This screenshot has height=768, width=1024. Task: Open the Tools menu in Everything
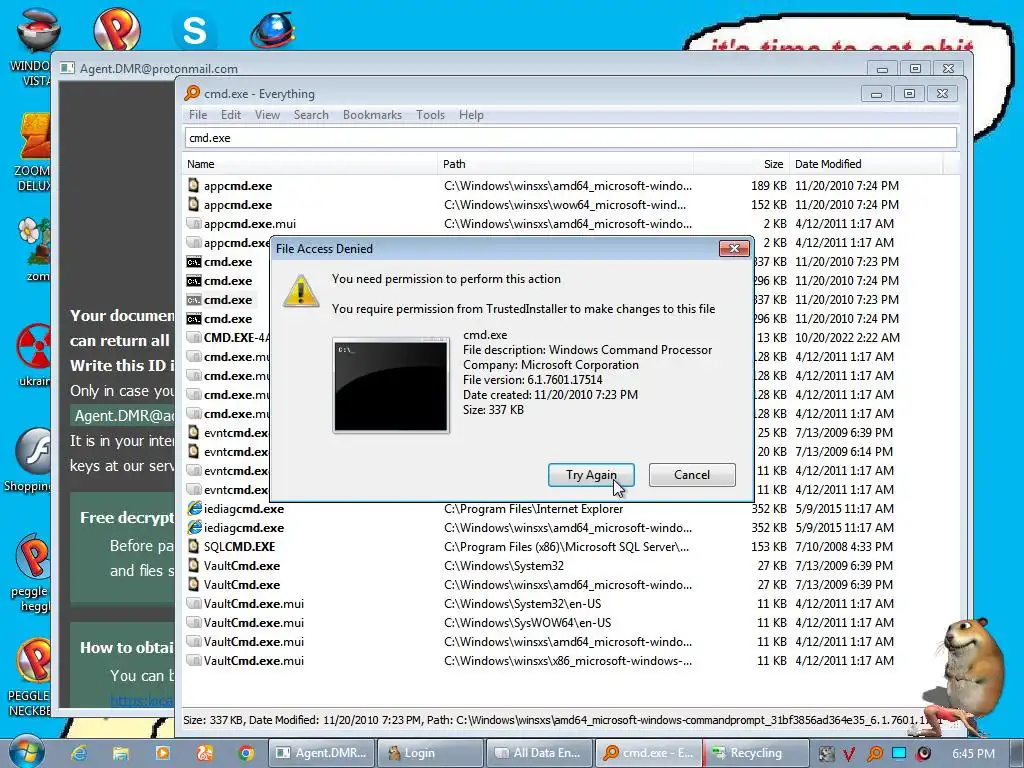pos(430,115)
